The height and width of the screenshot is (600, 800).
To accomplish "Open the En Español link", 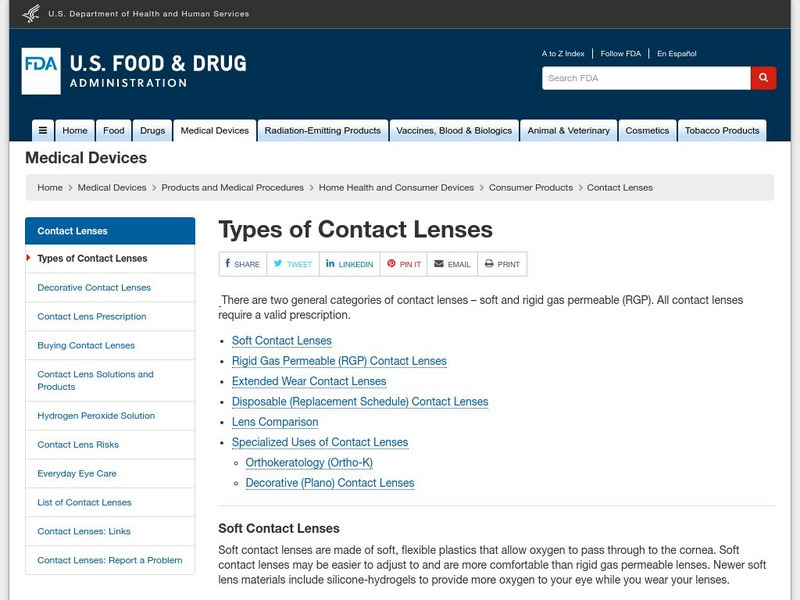I will click(678, 53).
